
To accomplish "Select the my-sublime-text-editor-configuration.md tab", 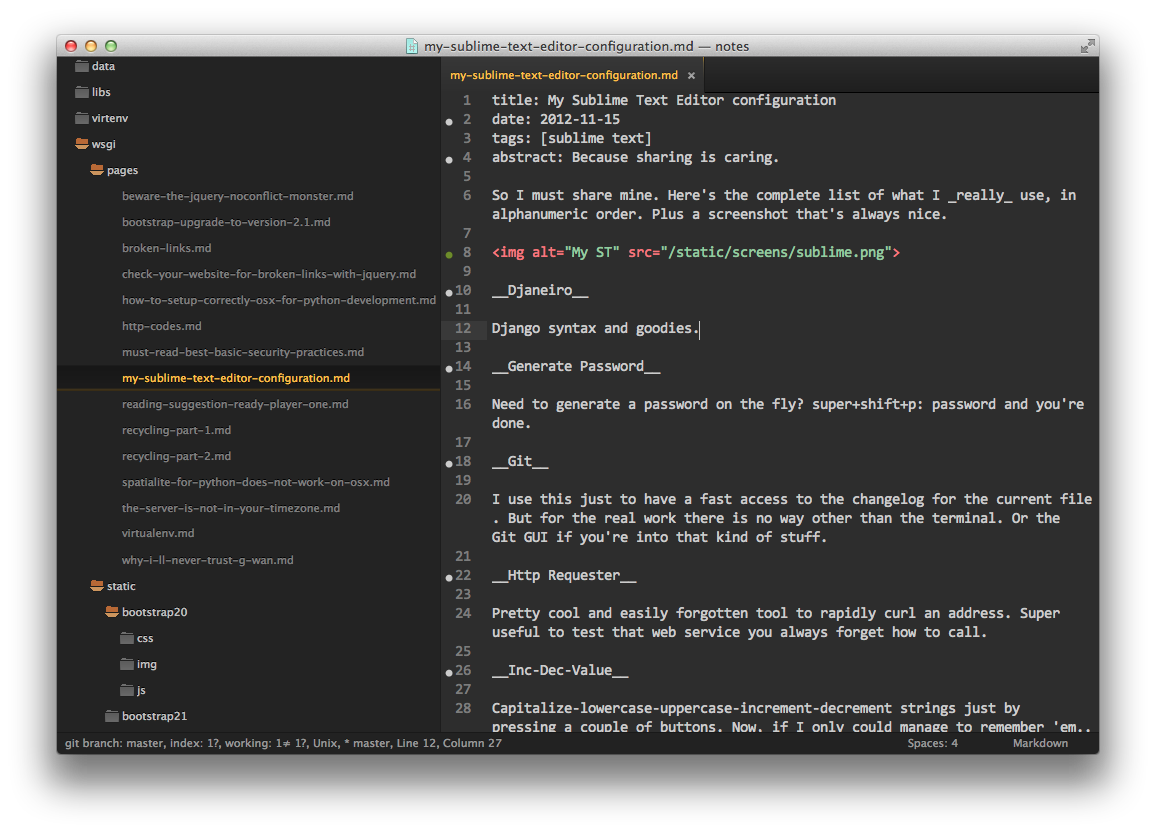I will coord(564,75).
